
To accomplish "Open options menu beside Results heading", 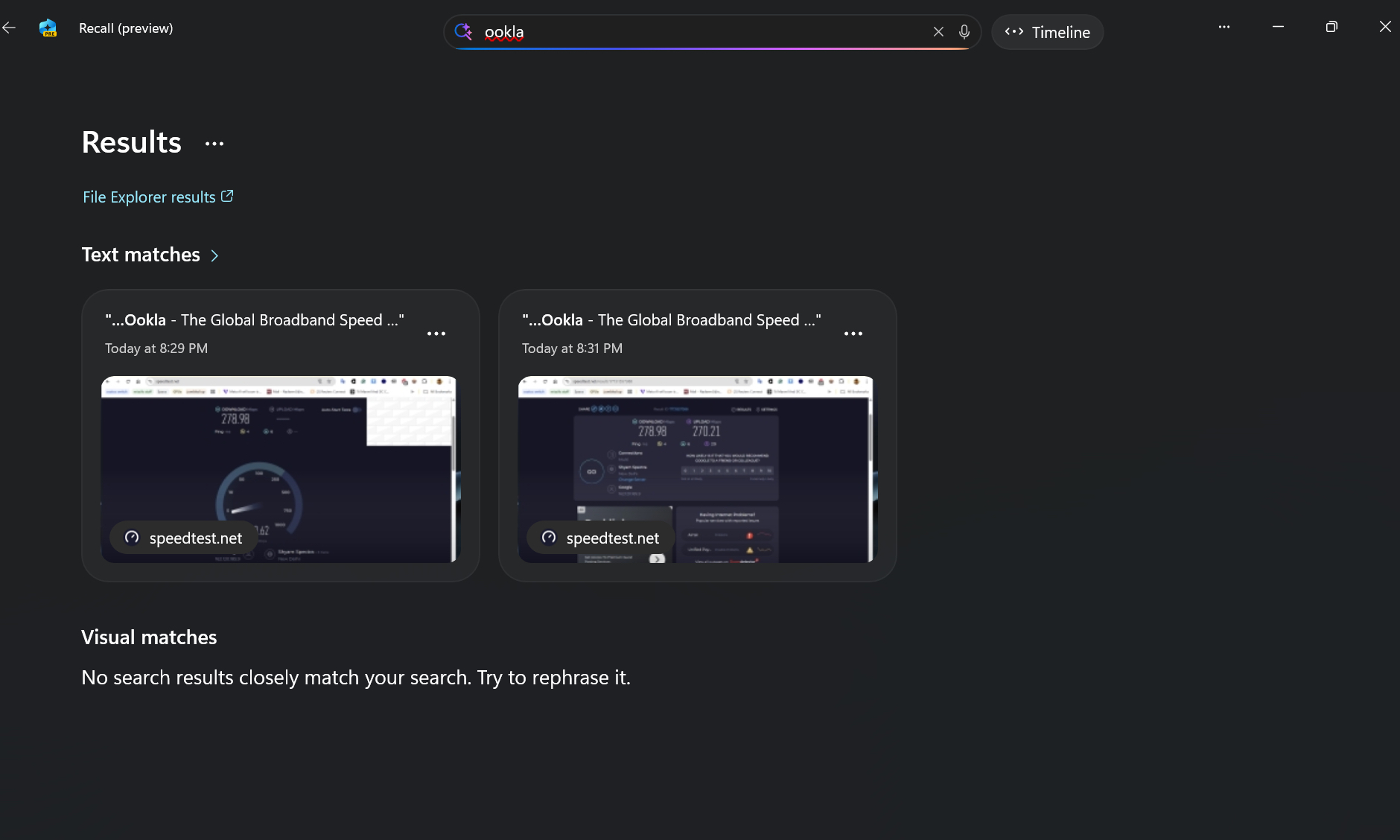I will coord(214,144).
